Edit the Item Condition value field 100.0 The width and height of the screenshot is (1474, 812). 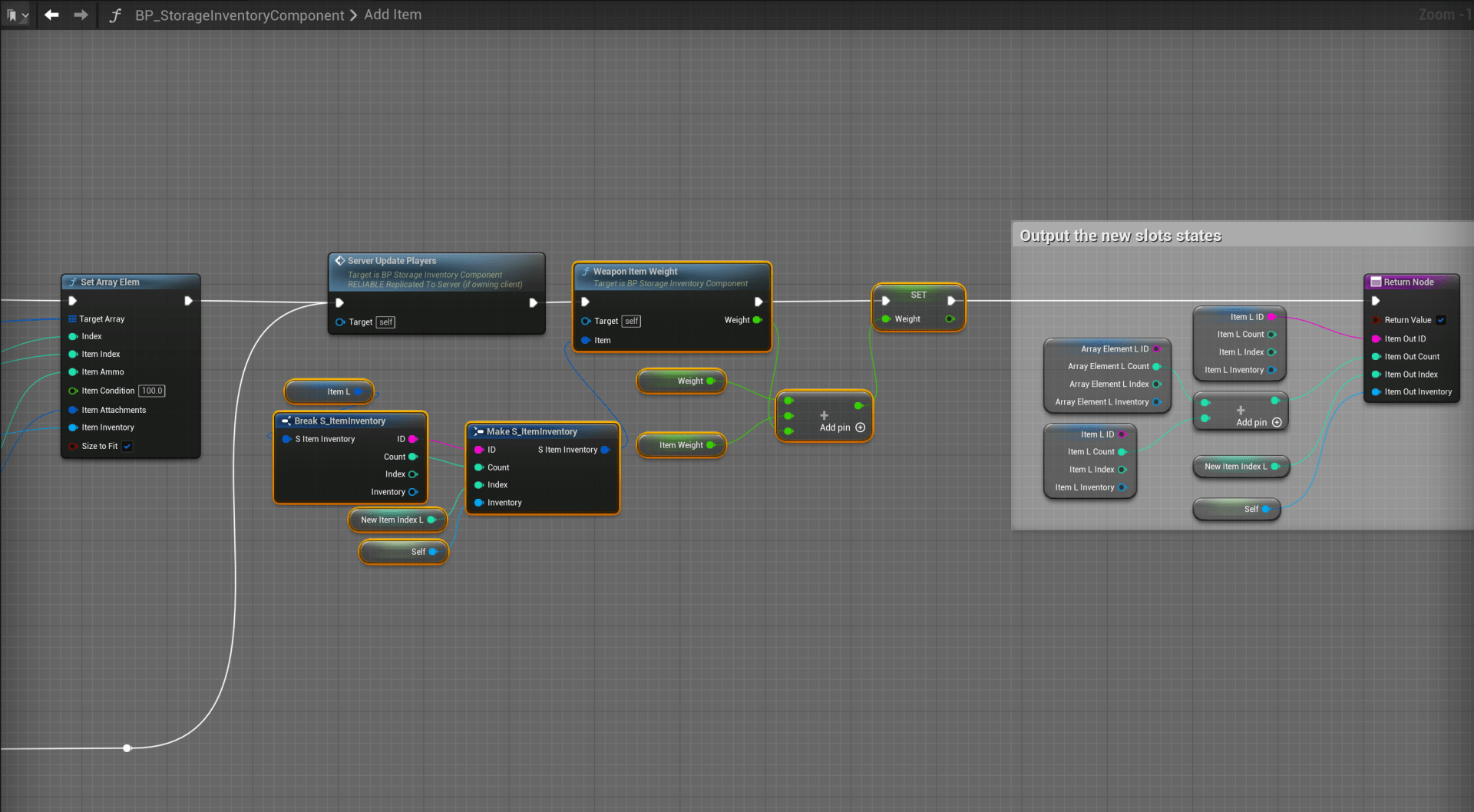click(152, 391)
